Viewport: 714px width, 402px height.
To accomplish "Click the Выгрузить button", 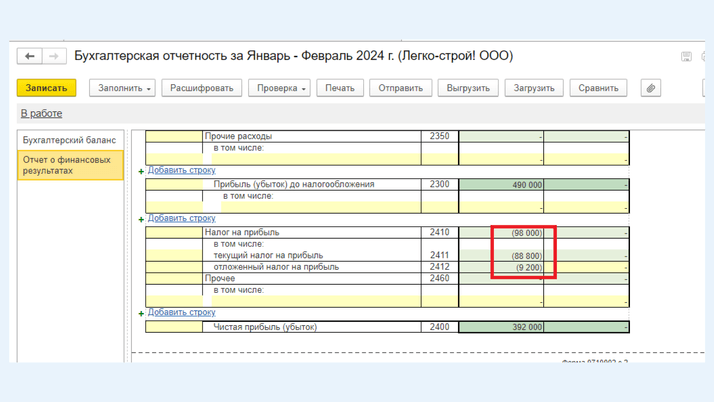I will coord(468,88).
